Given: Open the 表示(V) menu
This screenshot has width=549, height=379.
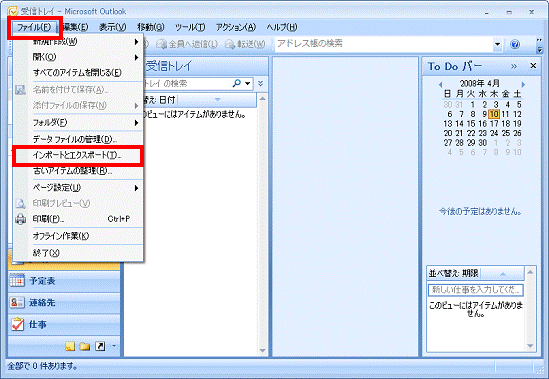Looking at the screenshot, I should 112,27.
